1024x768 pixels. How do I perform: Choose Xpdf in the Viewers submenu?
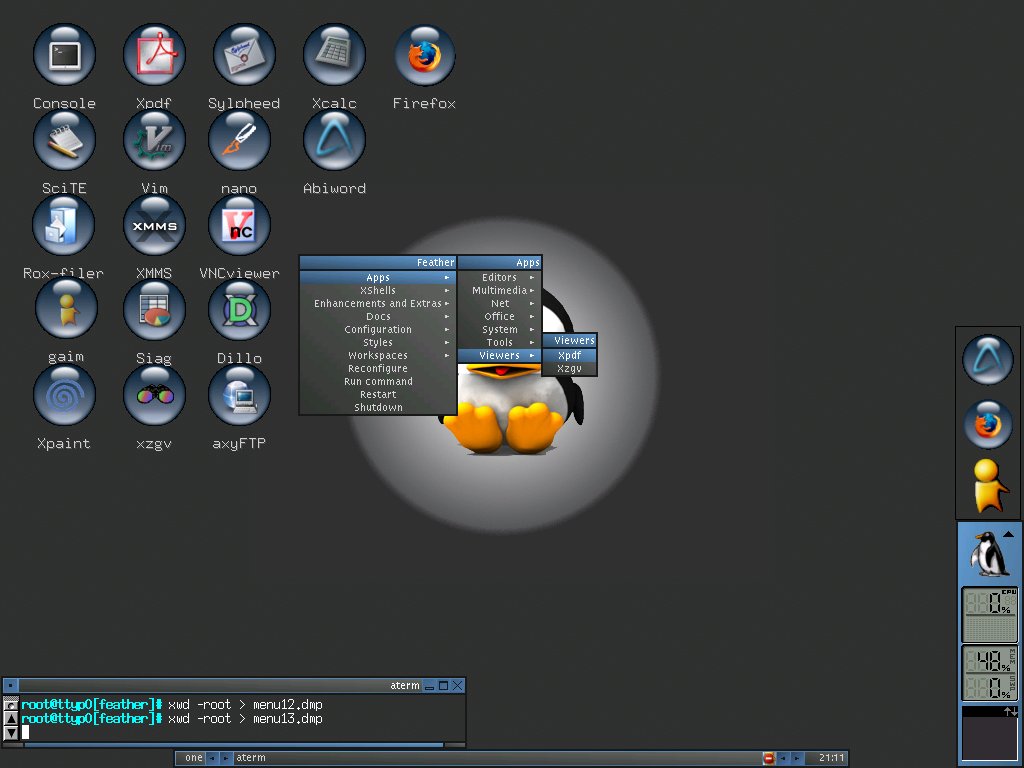coord(569,356)
